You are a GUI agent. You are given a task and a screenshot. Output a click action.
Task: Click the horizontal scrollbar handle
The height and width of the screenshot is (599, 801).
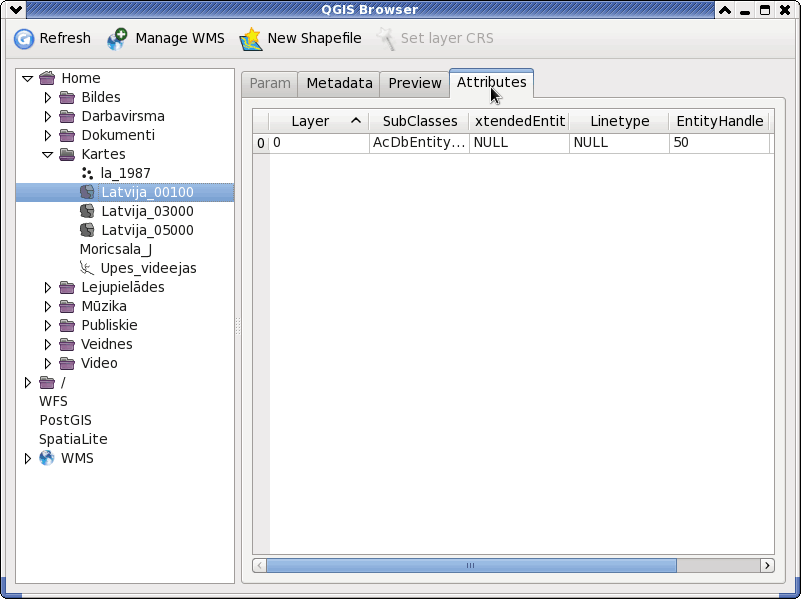tap(471, 565)
